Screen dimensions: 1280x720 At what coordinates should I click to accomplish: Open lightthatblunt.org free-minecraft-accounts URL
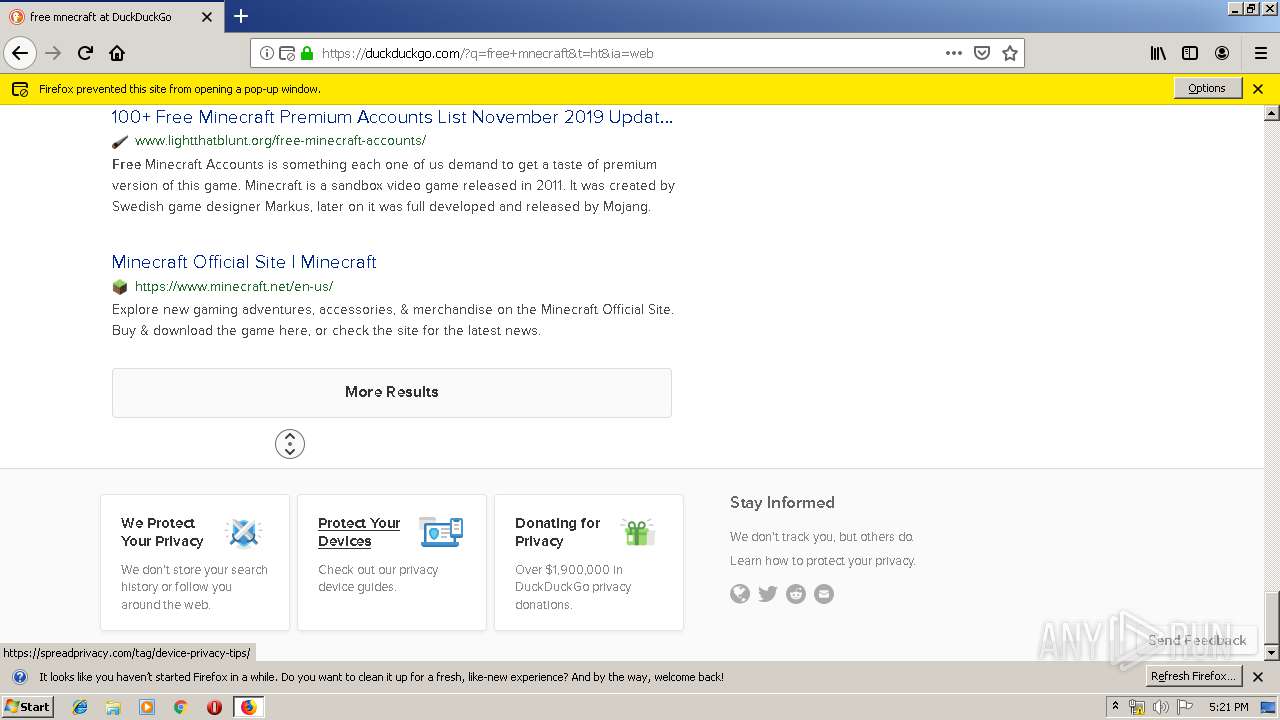tap(280, 140)
